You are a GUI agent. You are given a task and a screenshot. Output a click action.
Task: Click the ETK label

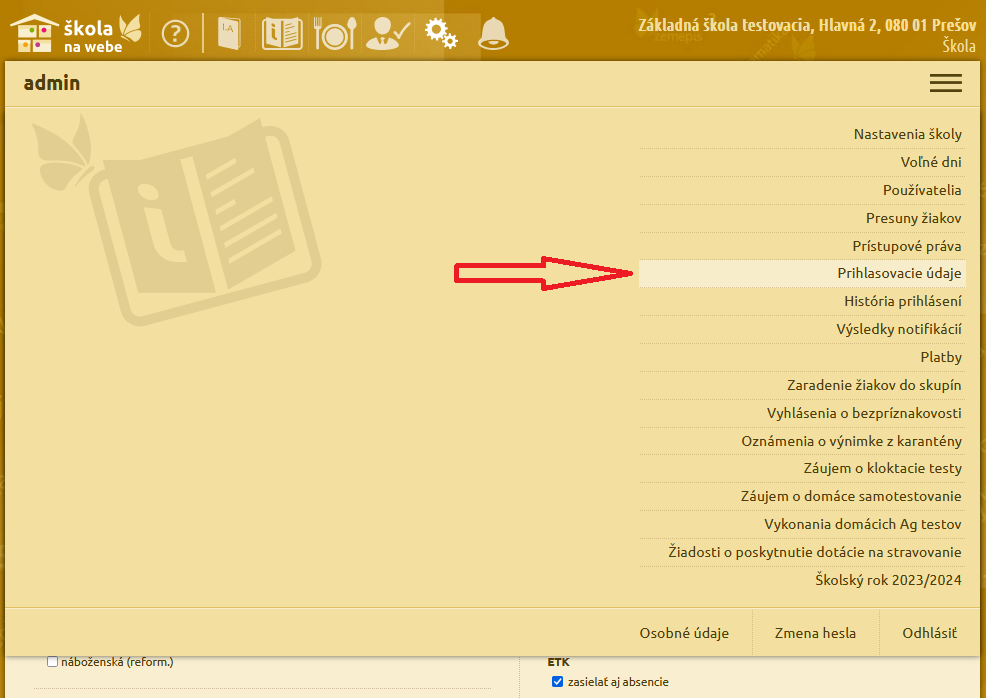[558, 662]
